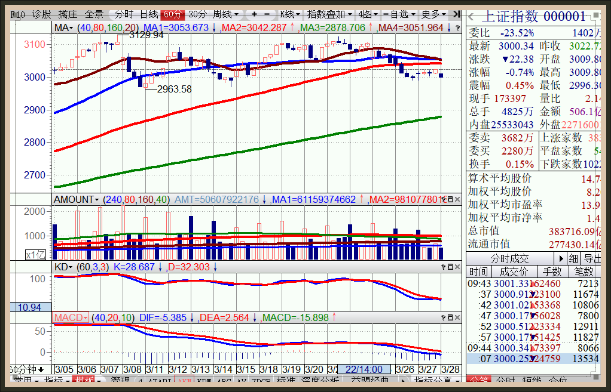The width and height of the screenshot is (611, 392).
Task: Click the 3/28 date on timeline
Action: click(450, 369)
